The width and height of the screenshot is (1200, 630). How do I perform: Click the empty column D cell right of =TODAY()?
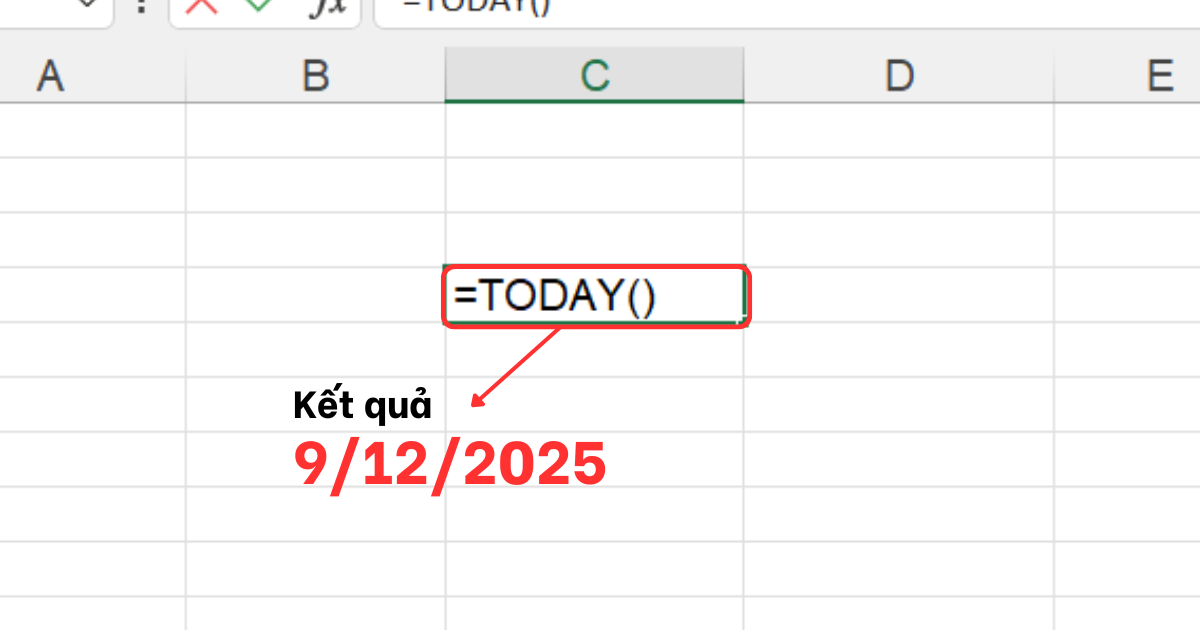pos(898,296)
